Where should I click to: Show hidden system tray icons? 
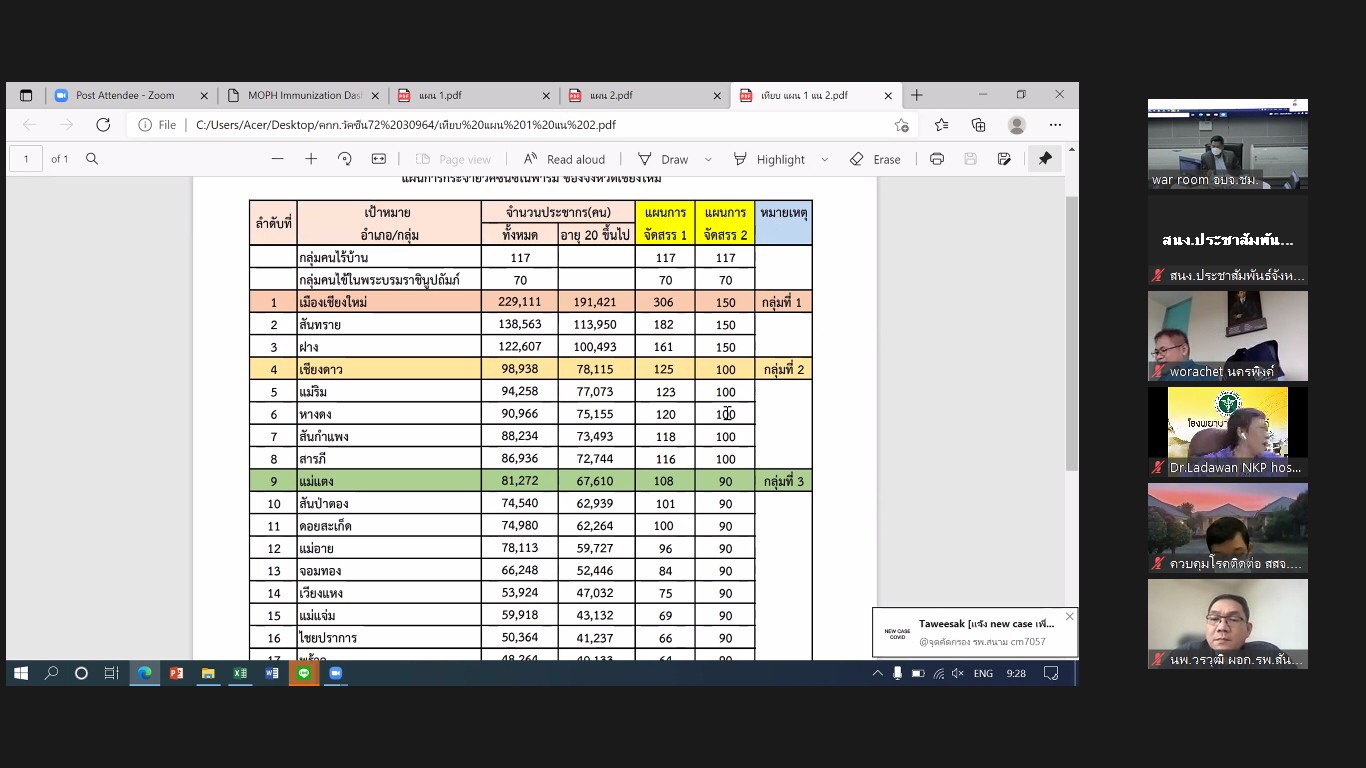[877, 674]
